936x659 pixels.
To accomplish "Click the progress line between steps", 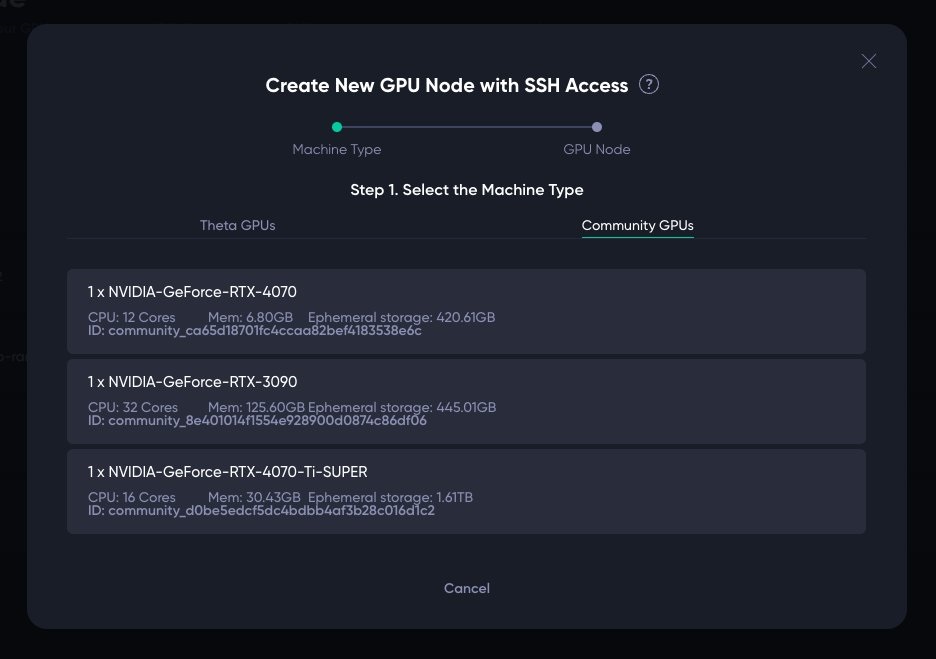I will (x=467, y=127).
